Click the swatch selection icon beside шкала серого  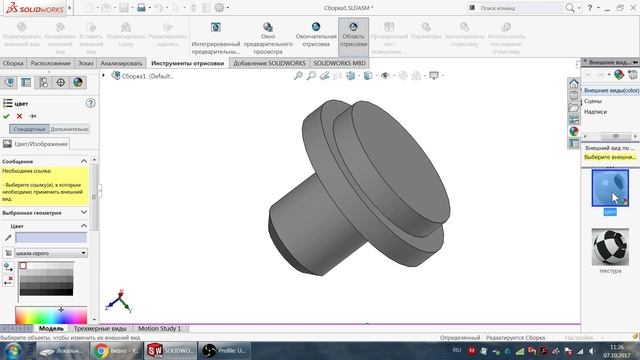(8, 253)
